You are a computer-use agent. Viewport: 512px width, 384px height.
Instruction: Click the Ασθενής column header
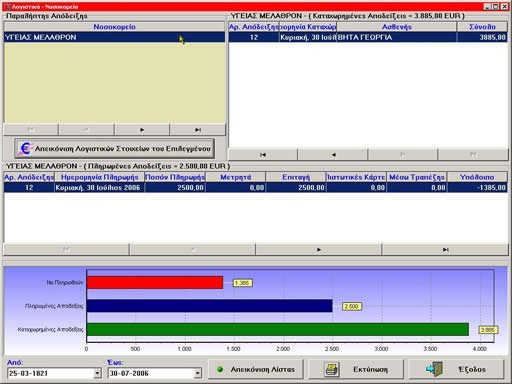point(397,27)
